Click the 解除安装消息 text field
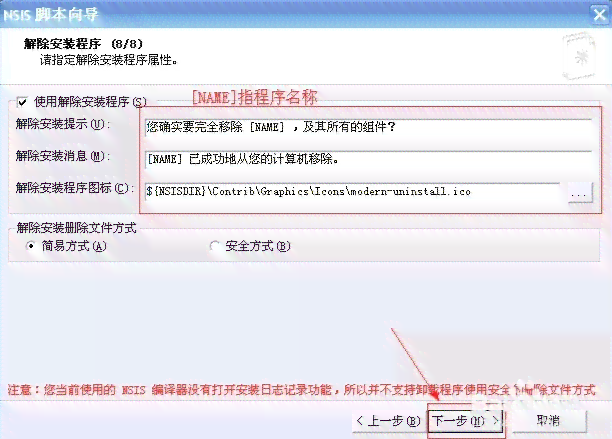This screenshot has width=612, height=439. pos(368,159)
